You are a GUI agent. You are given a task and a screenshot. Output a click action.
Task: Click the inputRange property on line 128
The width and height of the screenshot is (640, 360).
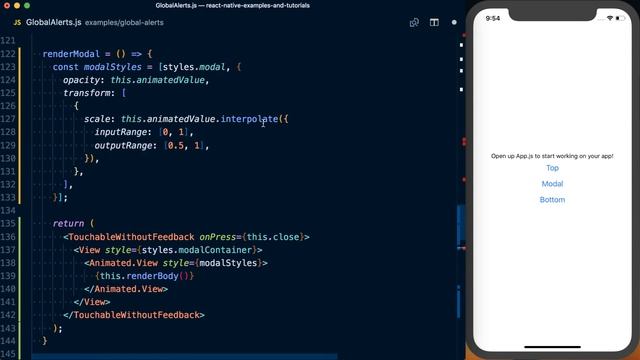tap(120, 132)
